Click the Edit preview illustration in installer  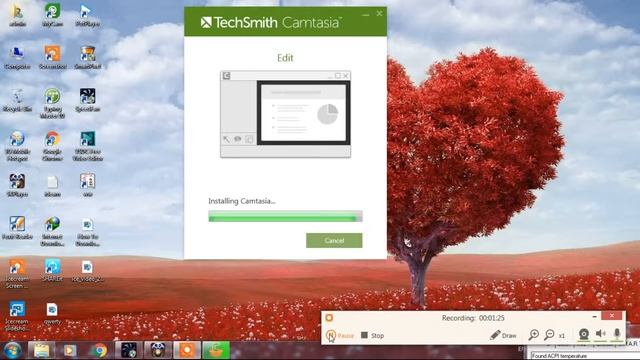point(285,114)
